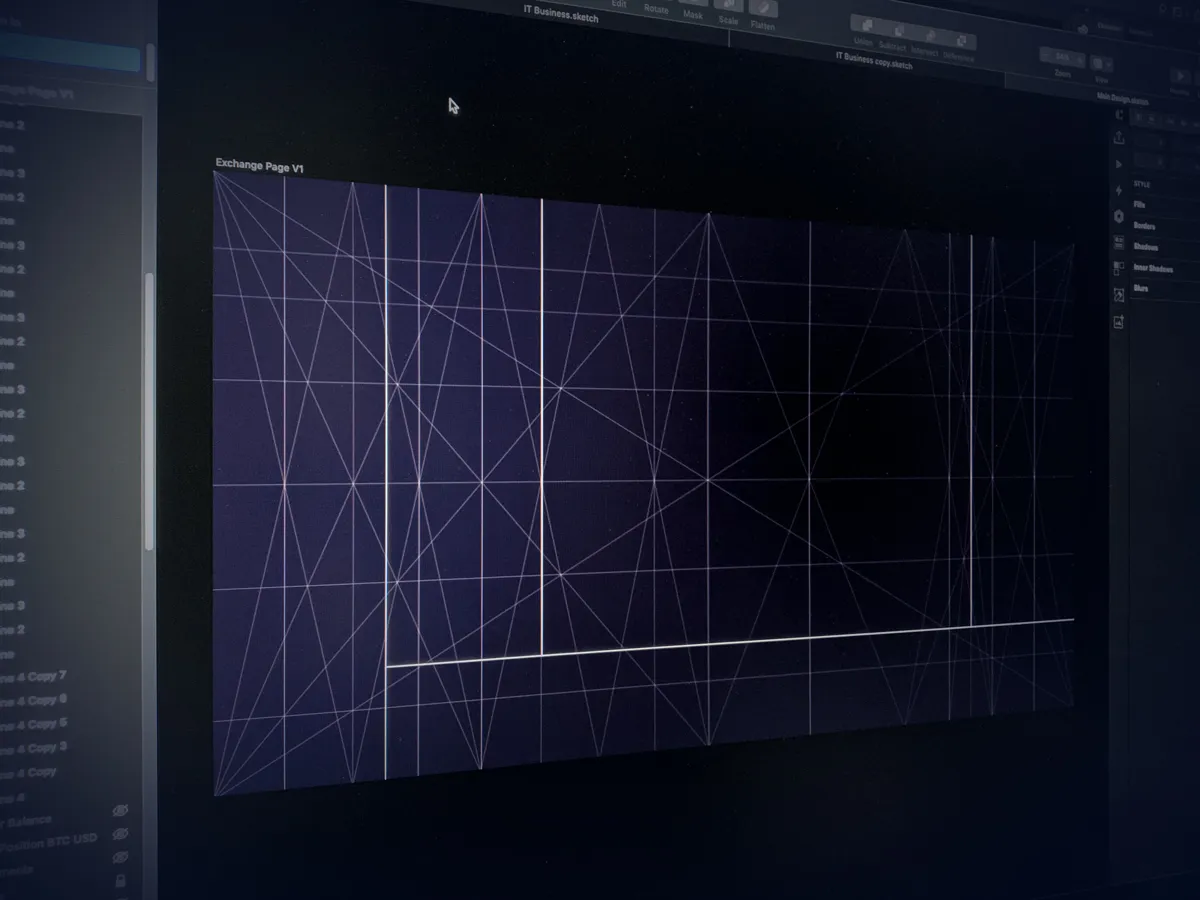This screenshot has width=1200, height=900.
Task: Click the Rotate toolbar label
Action: [656, 9]
